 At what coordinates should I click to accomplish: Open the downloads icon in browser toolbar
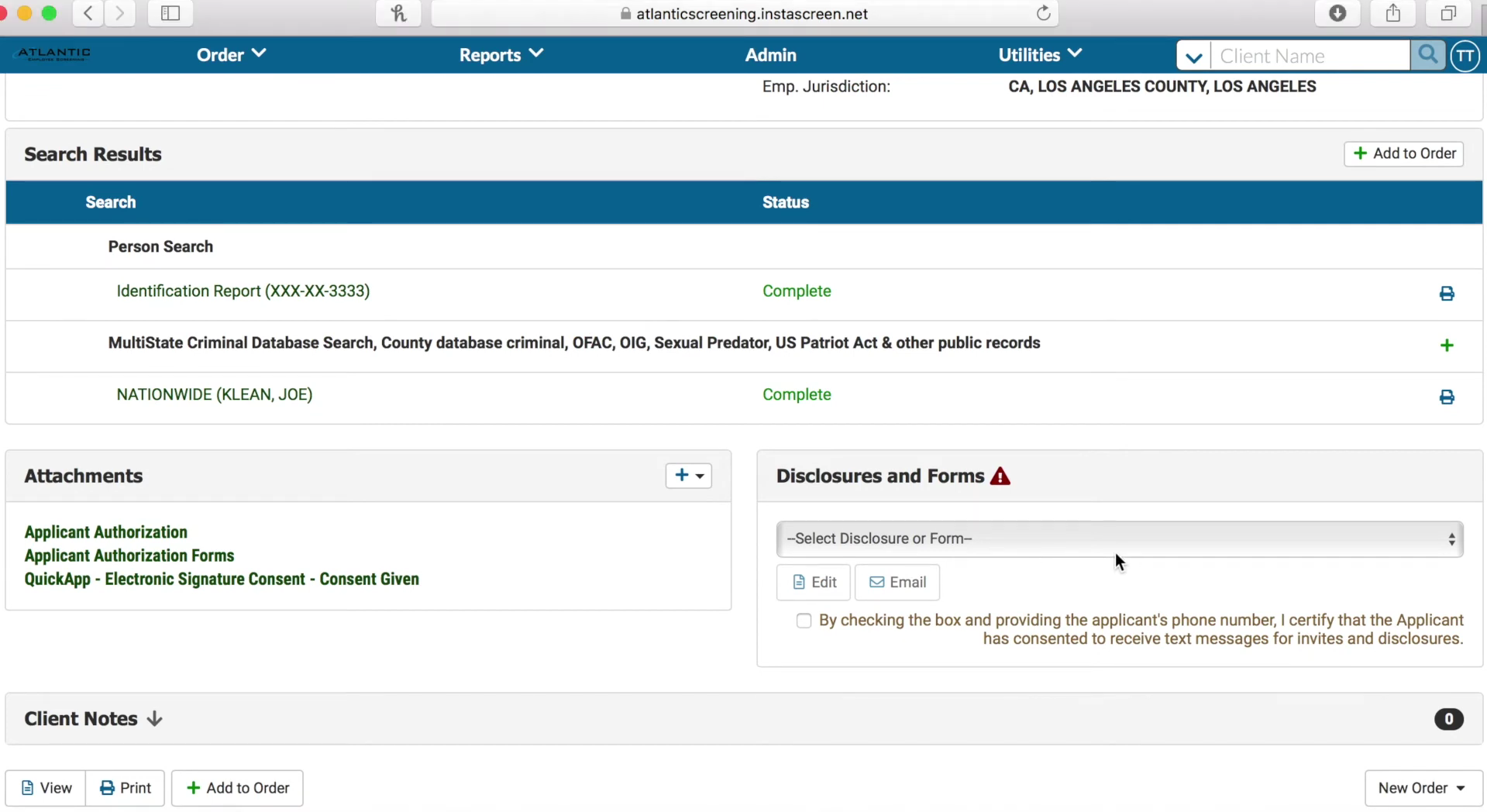click(1337, 13)
